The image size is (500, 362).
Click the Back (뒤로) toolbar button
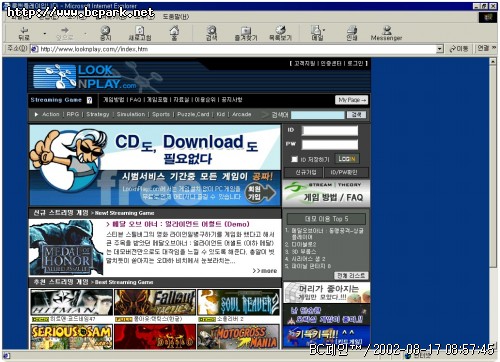[x=24, y=33]
